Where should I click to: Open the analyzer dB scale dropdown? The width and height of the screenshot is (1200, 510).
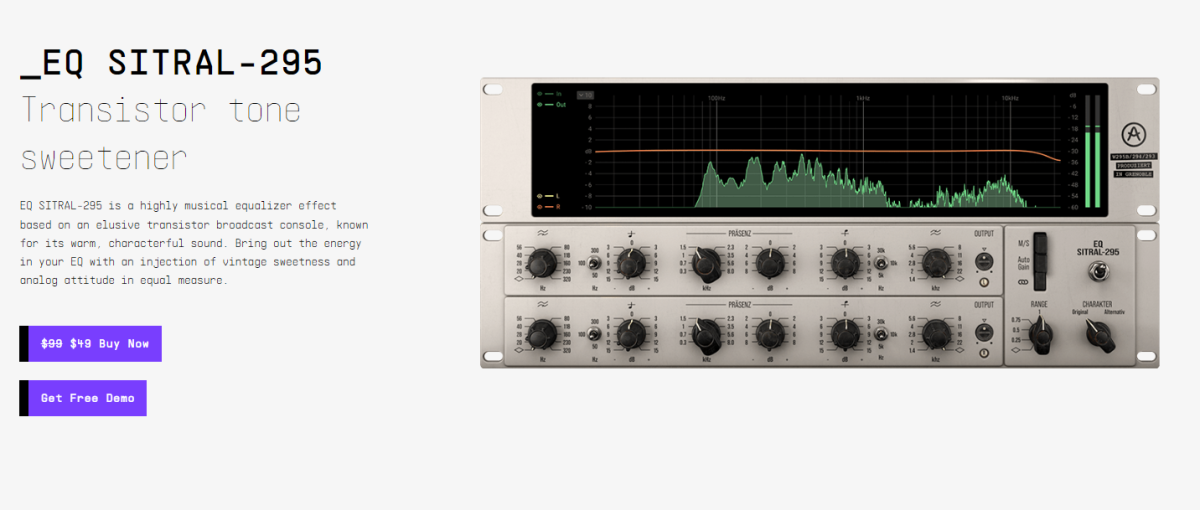[x=585, y=95]
